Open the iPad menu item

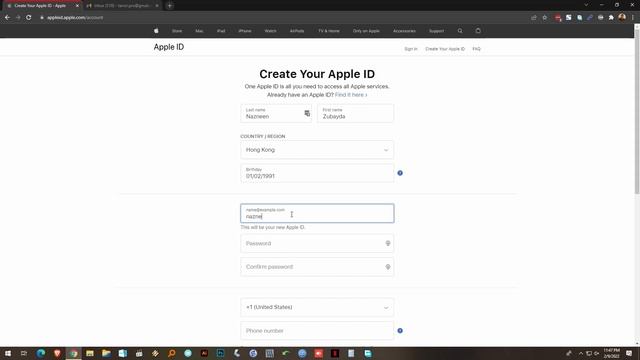(221, 31)
